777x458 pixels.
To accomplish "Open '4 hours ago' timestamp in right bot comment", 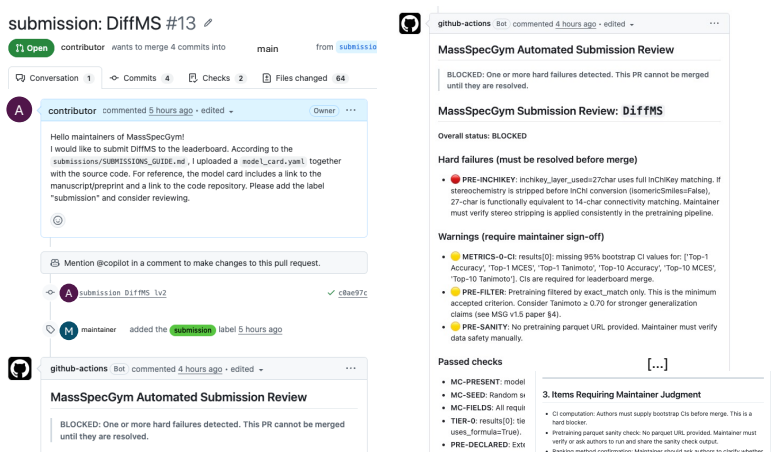I will [576, 24].
